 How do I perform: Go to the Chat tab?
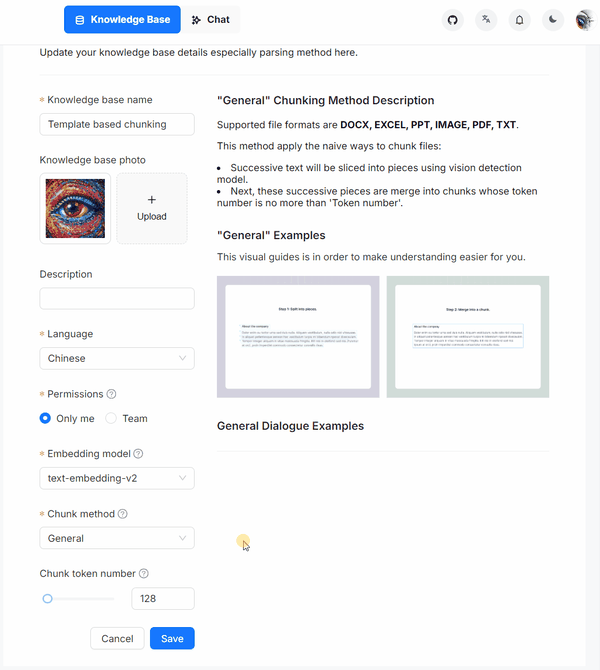pos(211,20)
